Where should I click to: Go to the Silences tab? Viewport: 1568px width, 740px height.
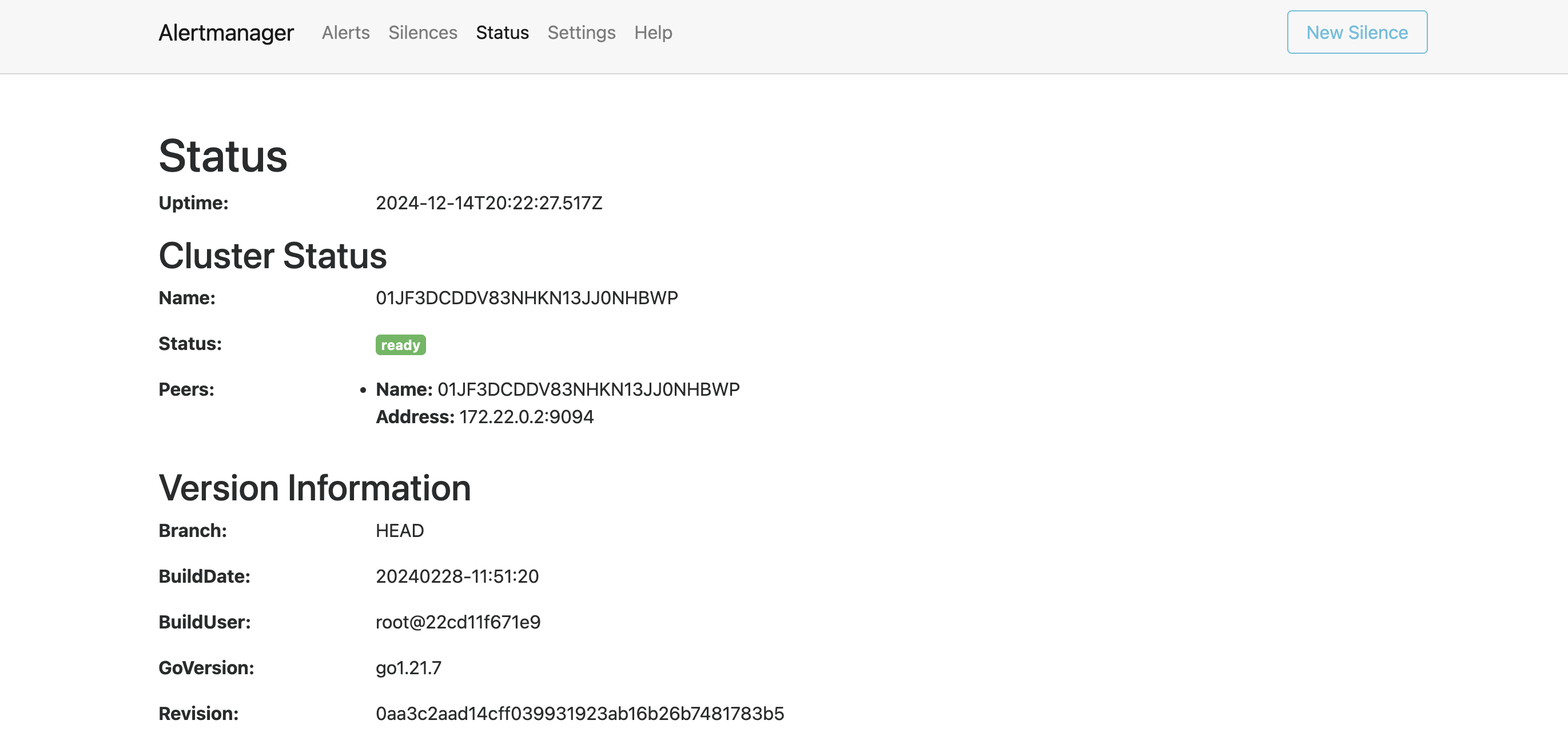click(423, 32)
